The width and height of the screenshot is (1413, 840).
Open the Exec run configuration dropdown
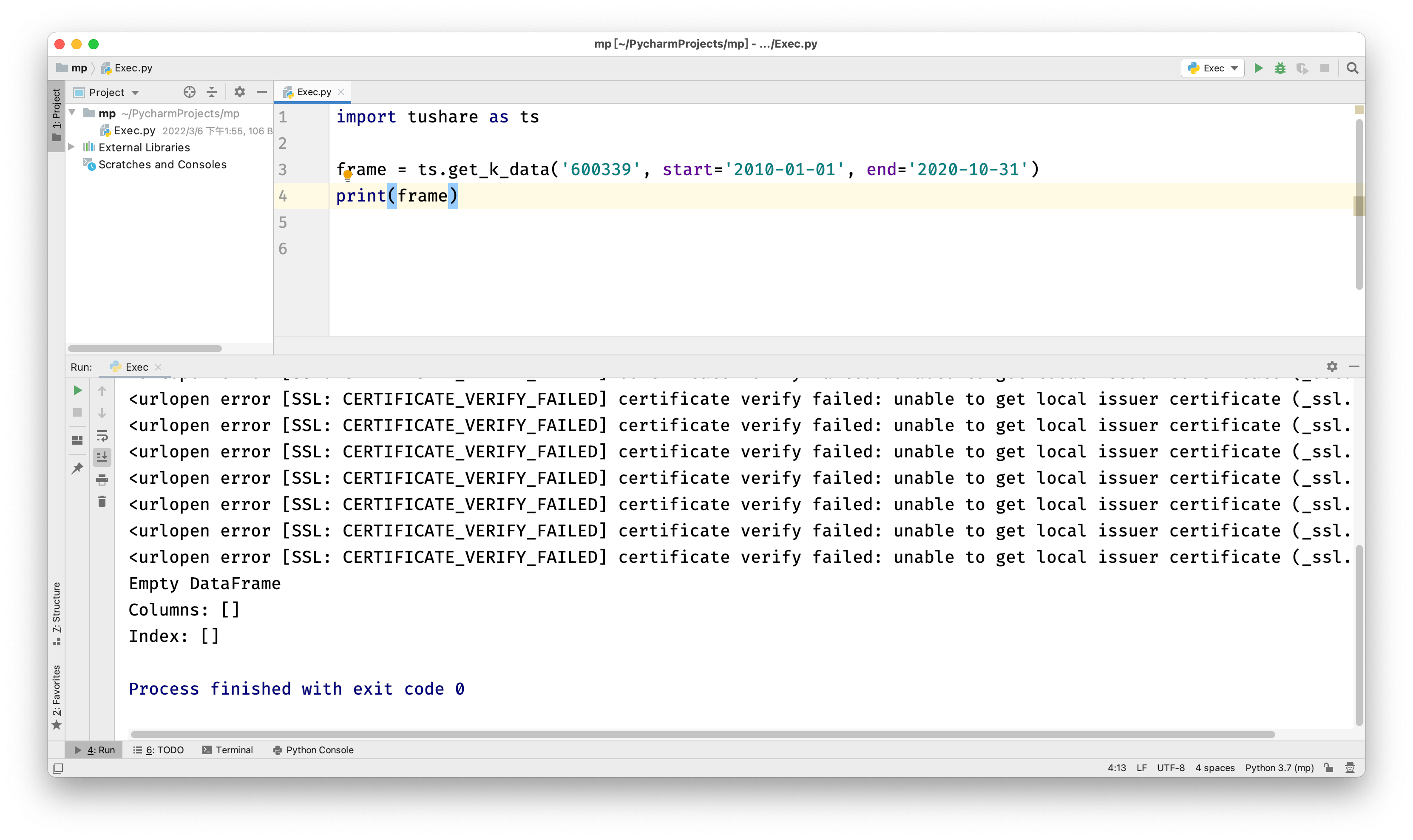point(1213,68)
